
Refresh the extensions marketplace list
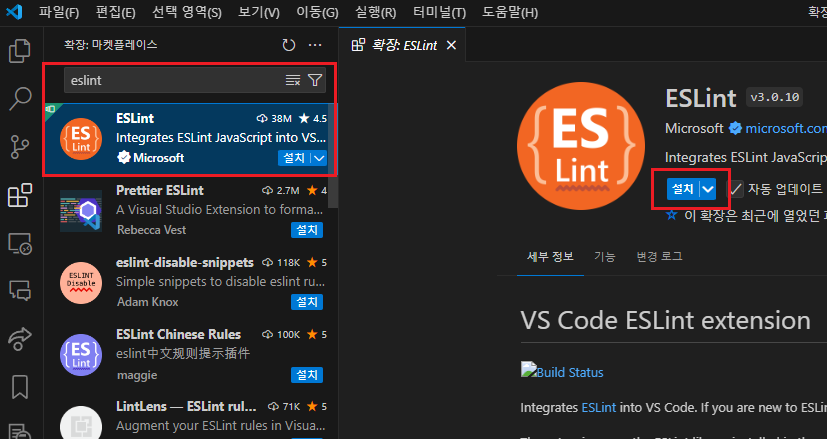pos(289,45)
